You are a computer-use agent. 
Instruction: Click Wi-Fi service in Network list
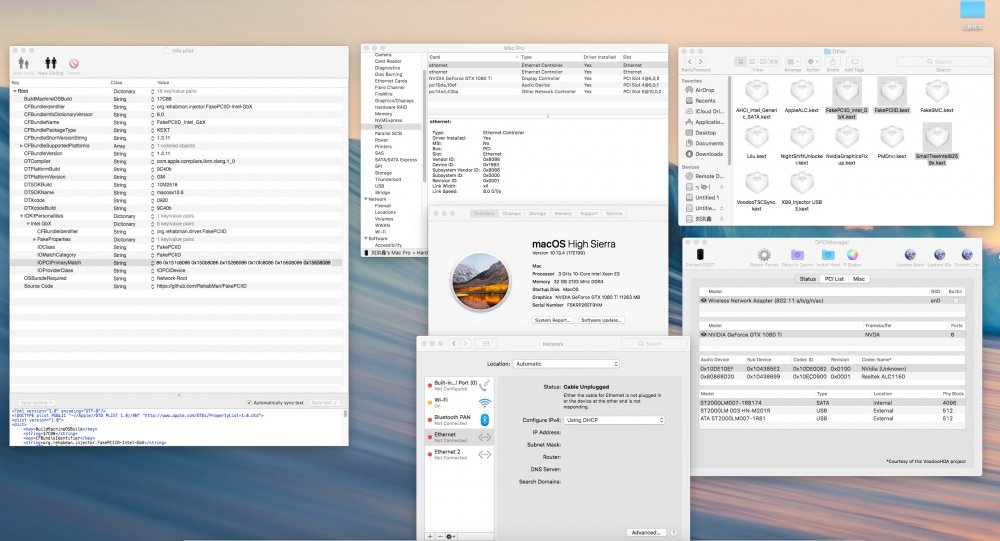(459, 403)
